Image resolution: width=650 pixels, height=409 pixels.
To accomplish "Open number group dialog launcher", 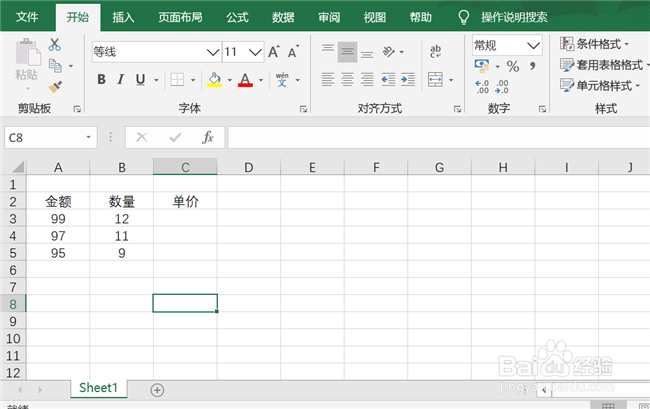I will coord(542,109).
